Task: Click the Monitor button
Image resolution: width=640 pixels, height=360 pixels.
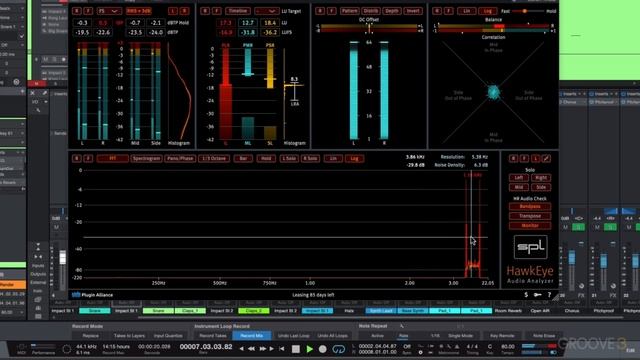Action: pos(530,225)
